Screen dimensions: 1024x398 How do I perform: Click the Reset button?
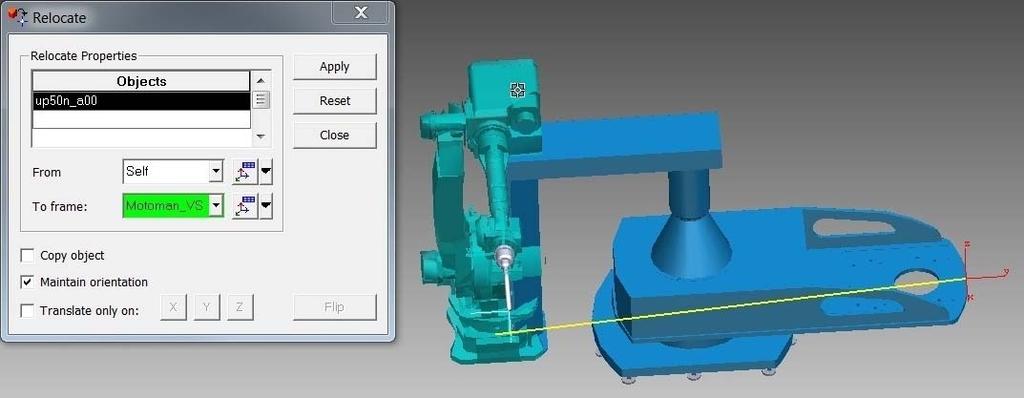pyautogui.click(x=334, y=101)
